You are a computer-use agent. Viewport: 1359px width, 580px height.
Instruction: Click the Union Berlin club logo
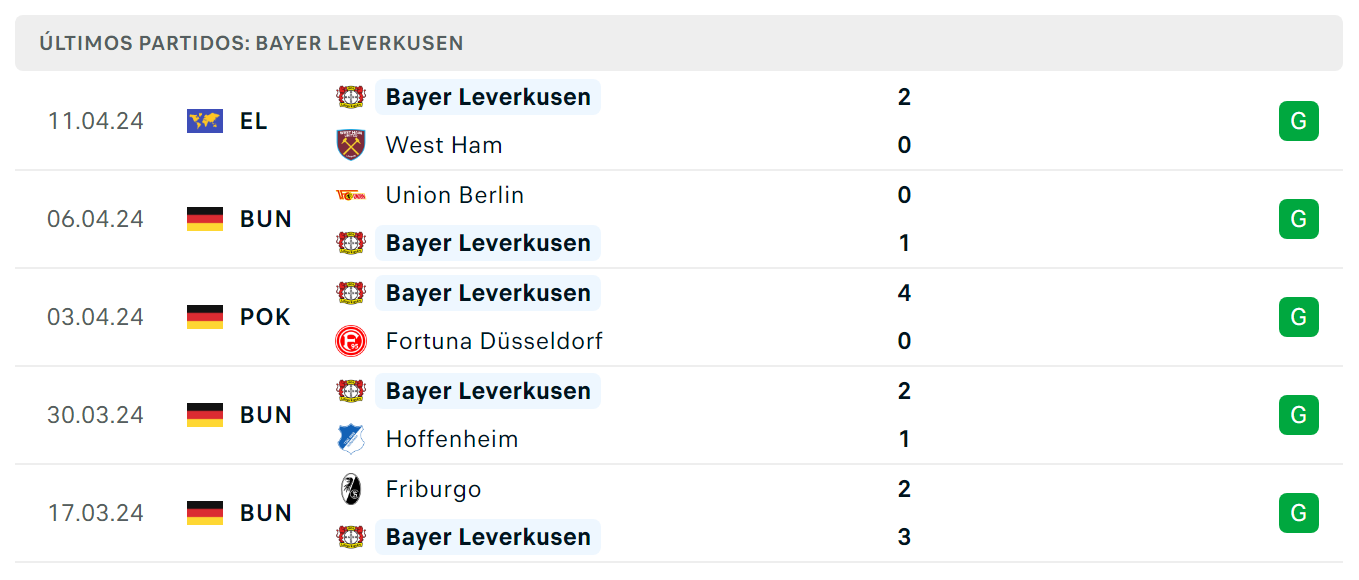click(x=351, y=195)
